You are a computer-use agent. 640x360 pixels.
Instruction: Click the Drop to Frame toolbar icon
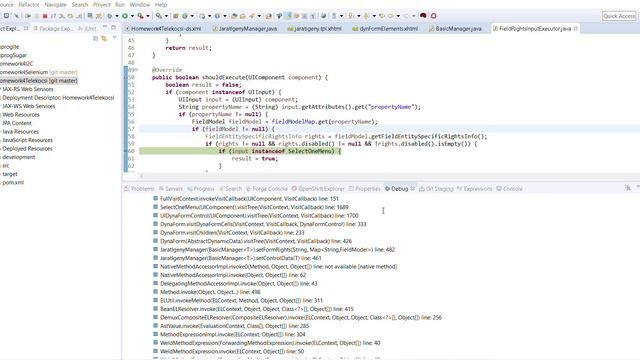point(90,16)
